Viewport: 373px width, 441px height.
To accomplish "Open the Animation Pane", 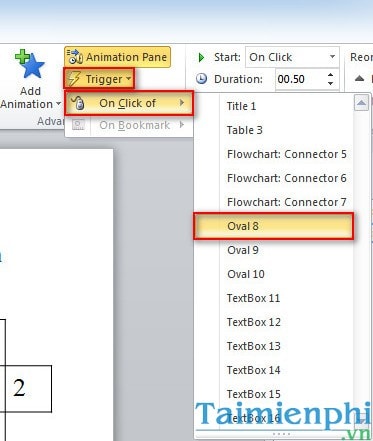I will click(117, 57).
